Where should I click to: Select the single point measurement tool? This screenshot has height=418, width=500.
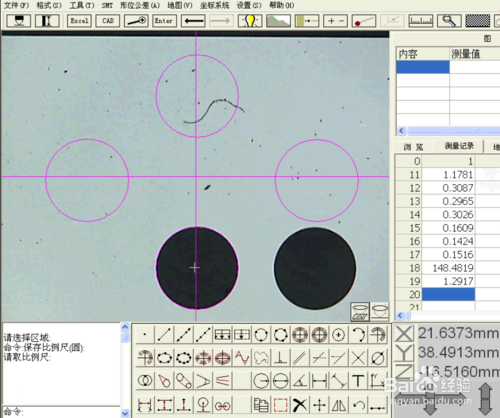pos(145,334)
